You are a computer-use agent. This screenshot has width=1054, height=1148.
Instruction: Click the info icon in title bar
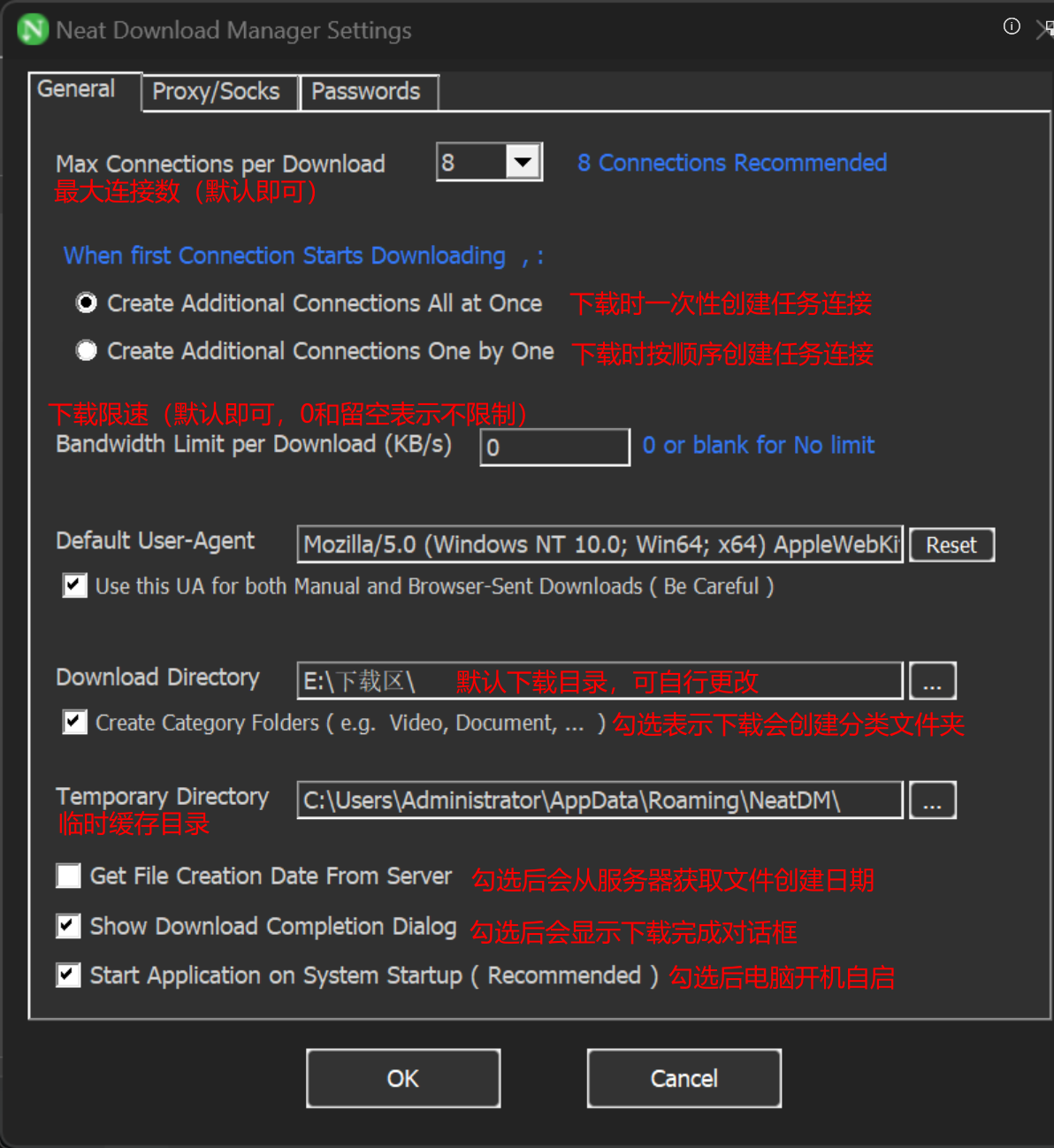(1012, 27)
